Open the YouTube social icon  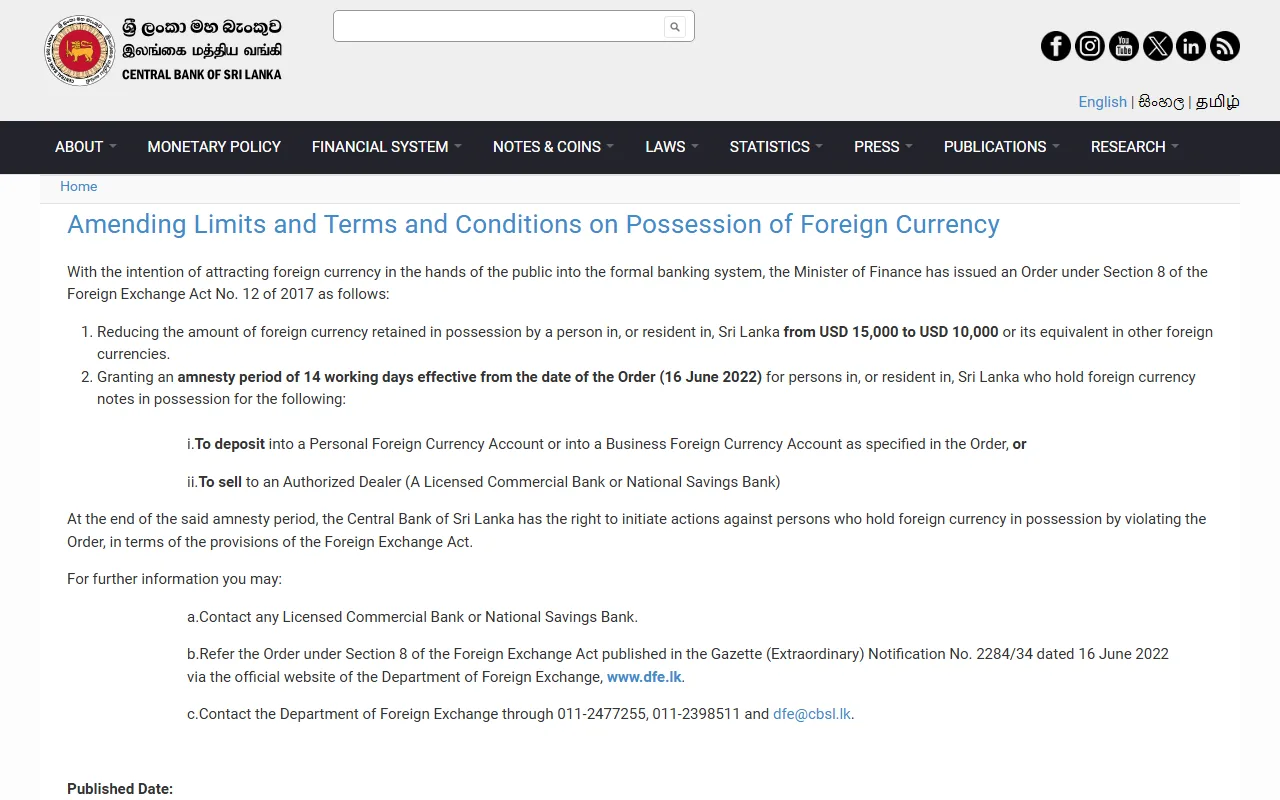(x=1124, y=46)
